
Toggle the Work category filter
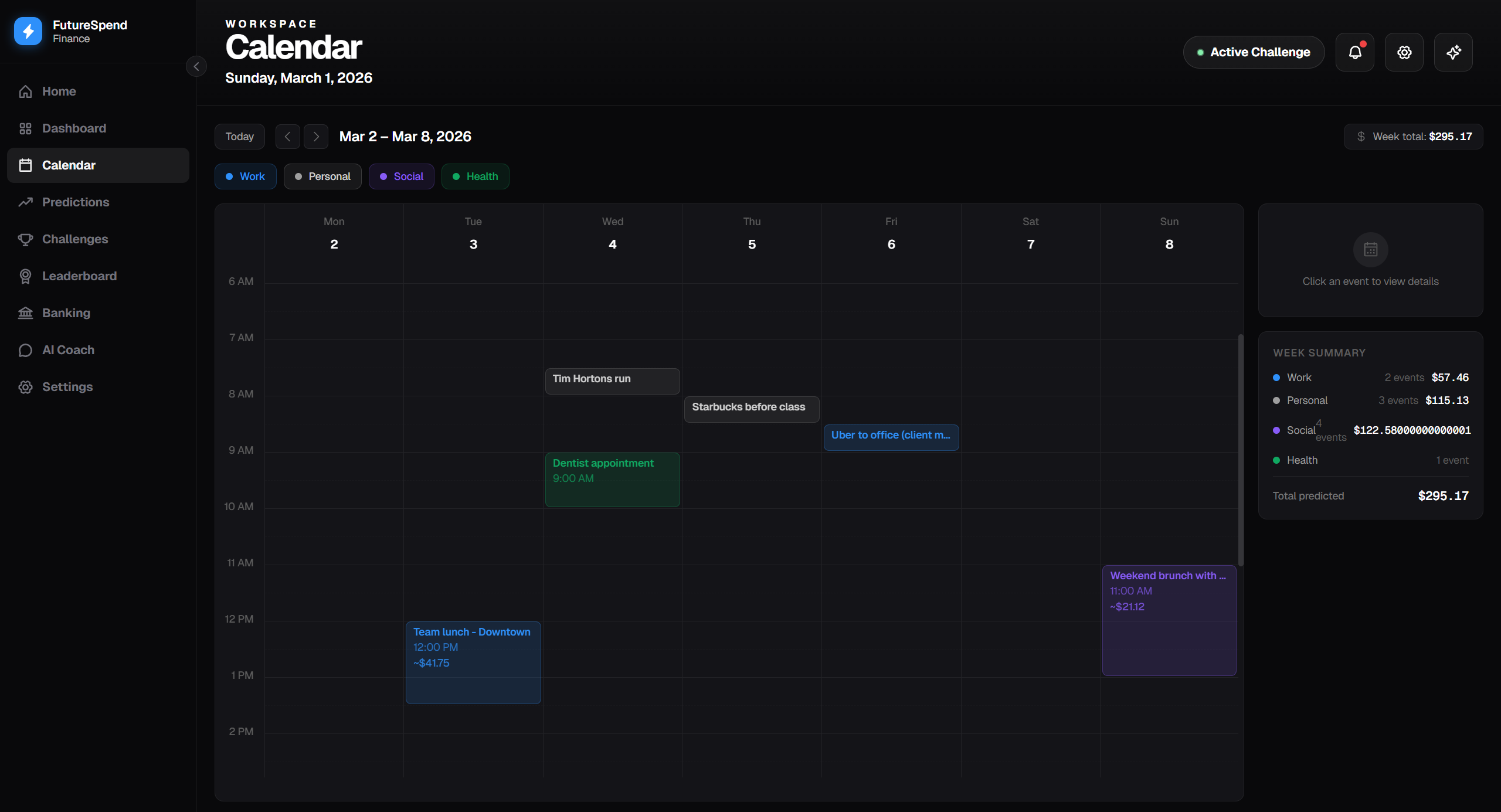245,176
